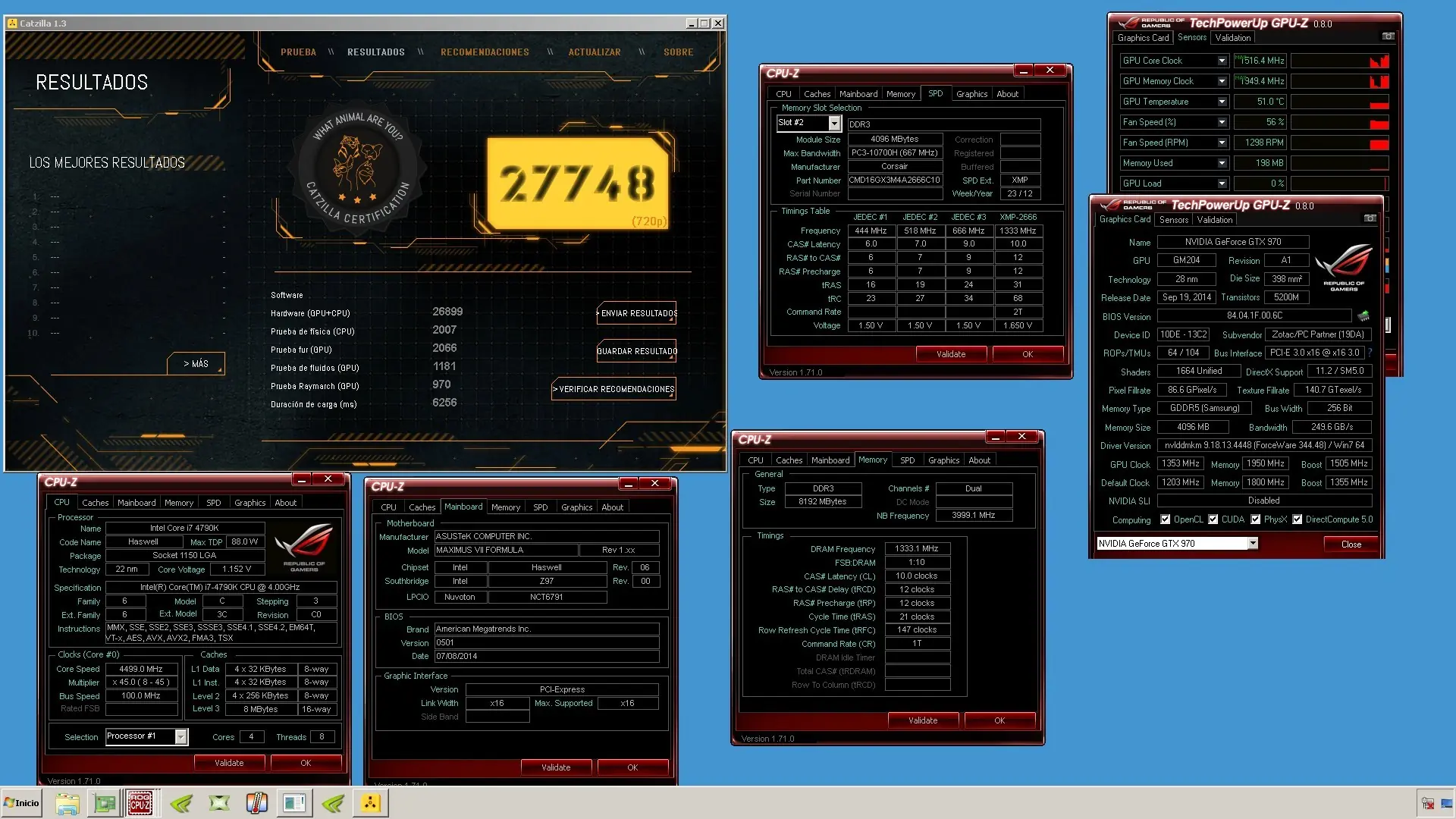Click the Inicio start button
The width and height of the screenshot is (1456, 819).
[x=21, y=803]
